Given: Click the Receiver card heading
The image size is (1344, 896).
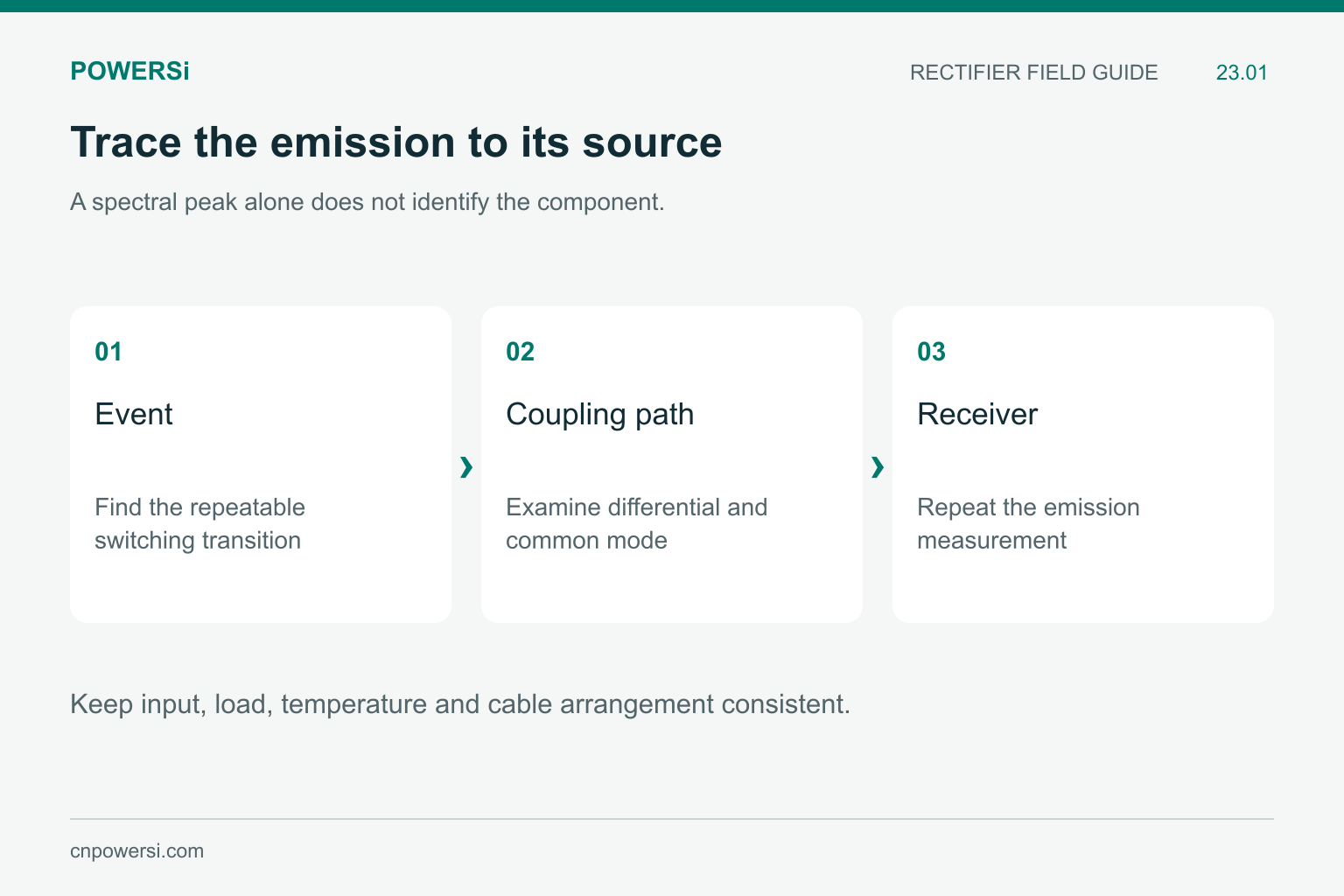Looking at the screenshot, I should [x=977, y=414].
